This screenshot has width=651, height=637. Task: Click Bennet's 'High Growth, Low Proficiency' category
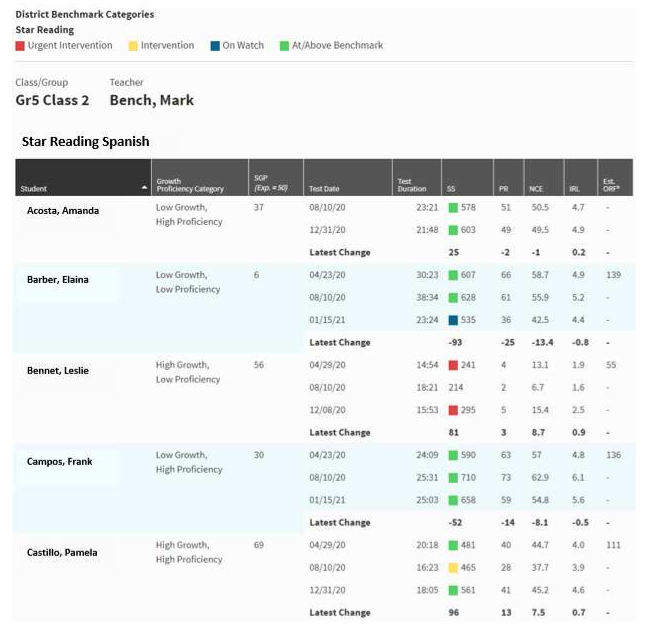tap(188, 372)
